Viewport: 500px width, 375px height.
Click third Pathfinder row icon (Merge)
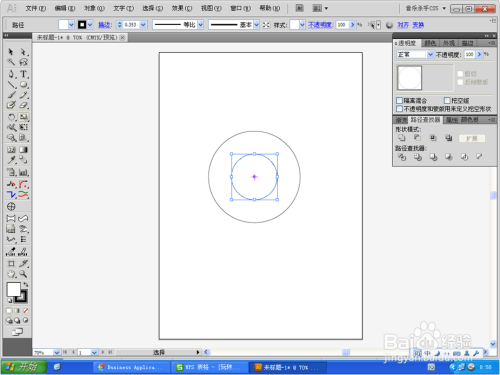[x=433, y=157]
